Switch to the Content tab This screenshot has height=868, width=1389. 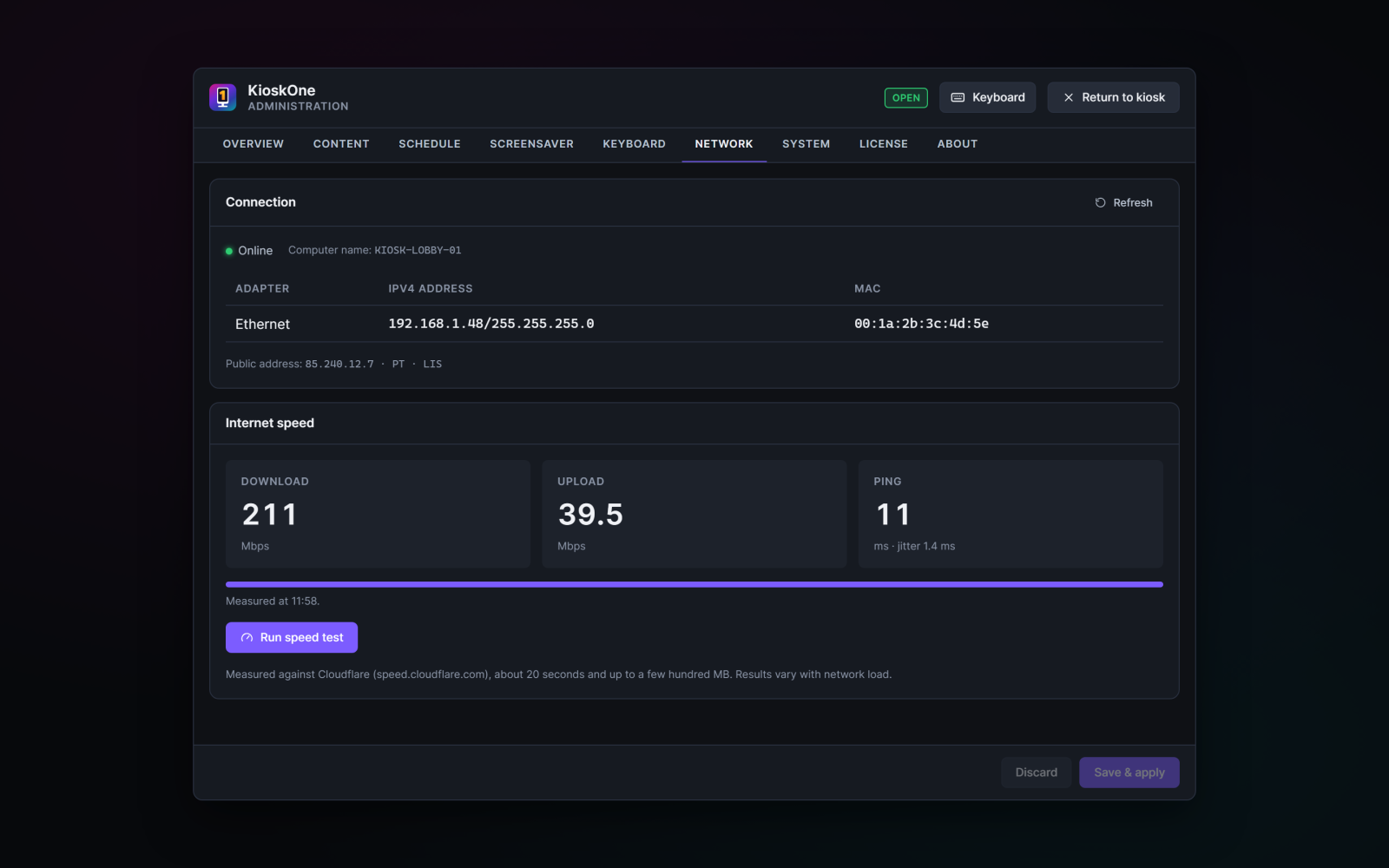(x=341, y=144)
